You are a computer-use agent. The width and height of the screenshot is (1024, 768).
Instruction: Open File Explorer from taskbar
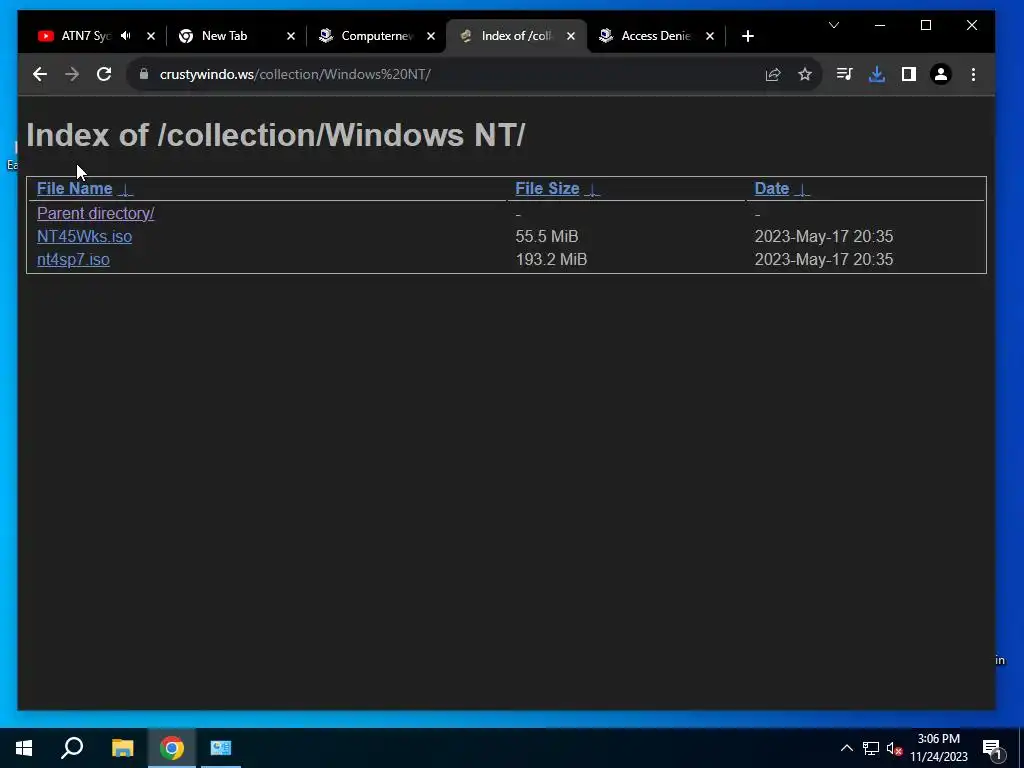point(122,748)
